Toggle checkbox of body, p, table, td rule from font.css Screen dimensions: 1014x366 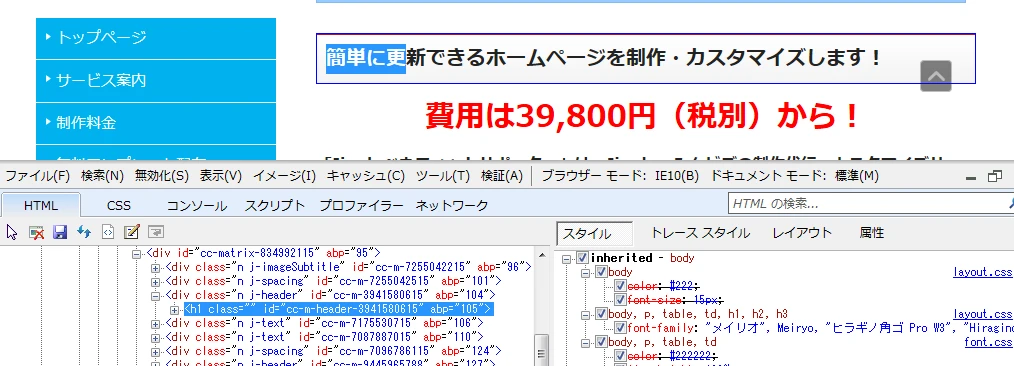pyautogui.click(x=601, y=342)
